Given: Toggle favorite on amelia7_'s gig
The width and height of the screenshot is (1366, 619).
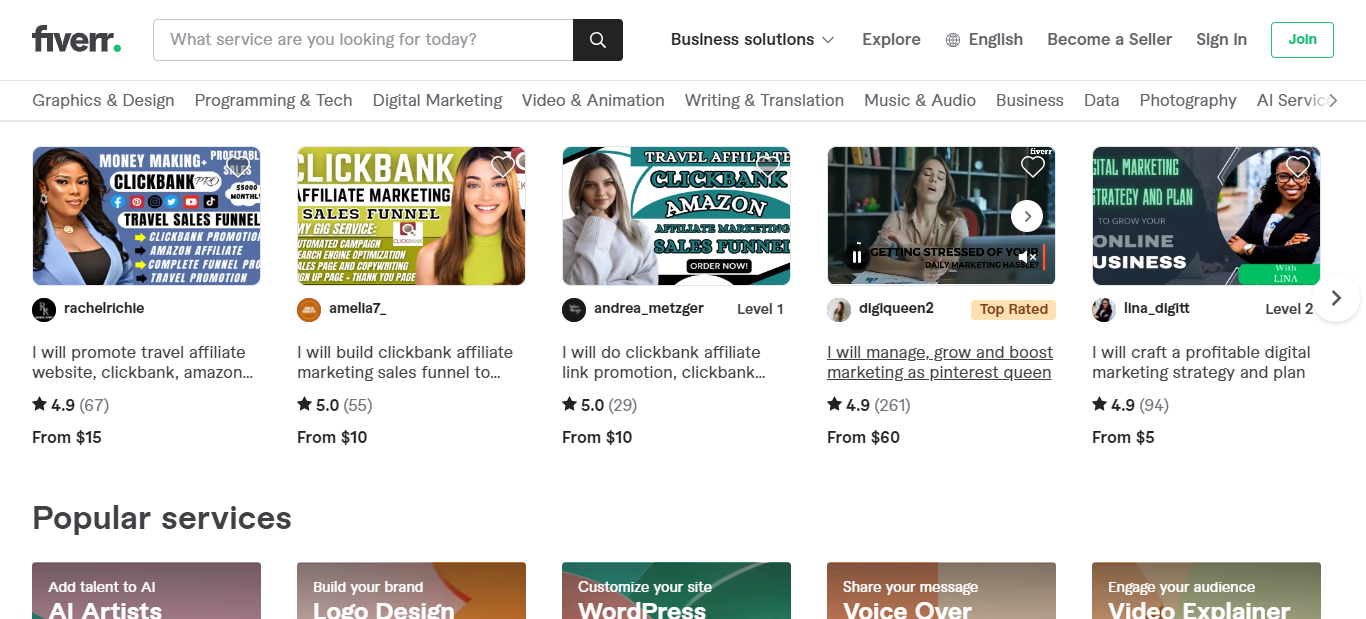Looking at the screenshot, I should 503,166.
